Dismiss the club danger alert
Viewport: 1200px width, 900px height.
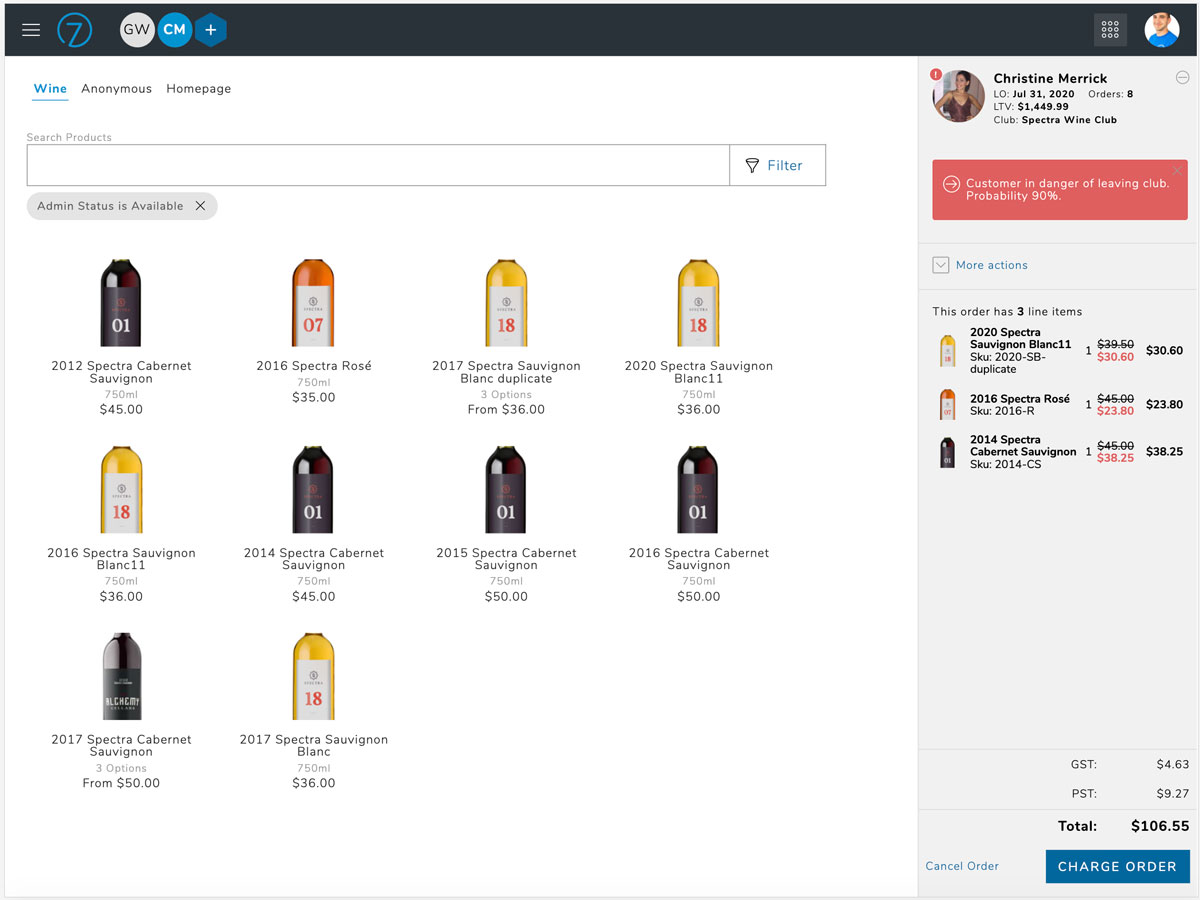click(x=1177, y=171)
